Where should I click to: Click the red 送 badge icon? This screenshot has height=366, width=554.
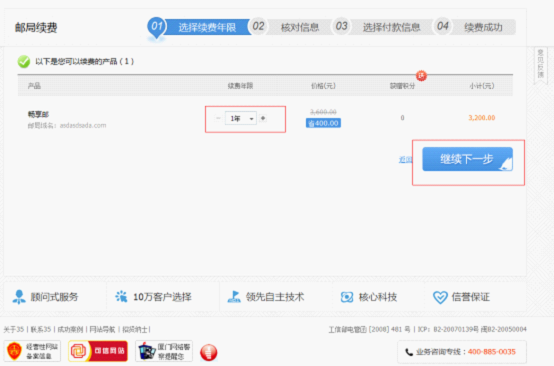(421, 75)
